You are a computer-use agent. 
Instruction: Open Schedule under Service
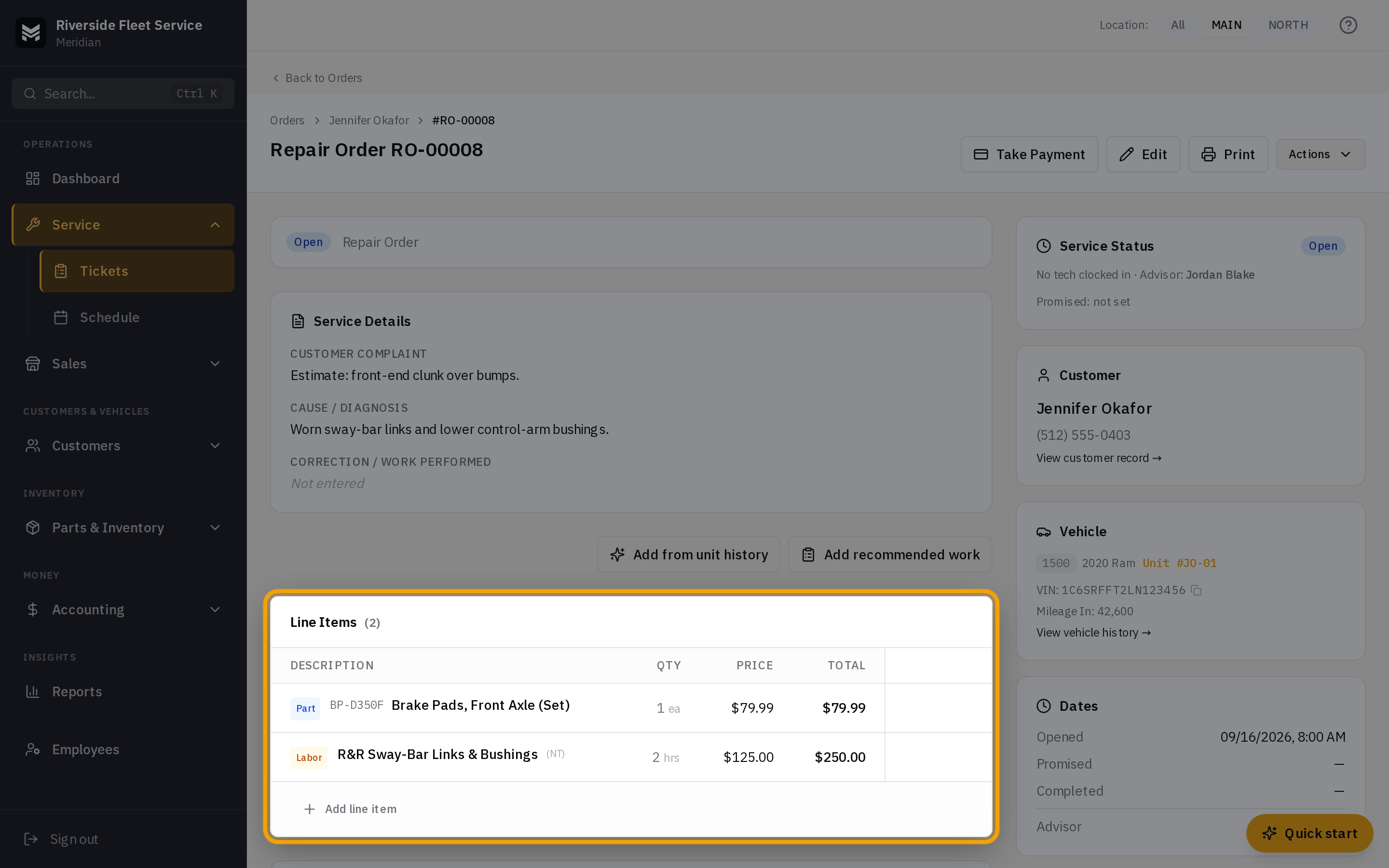137,317
